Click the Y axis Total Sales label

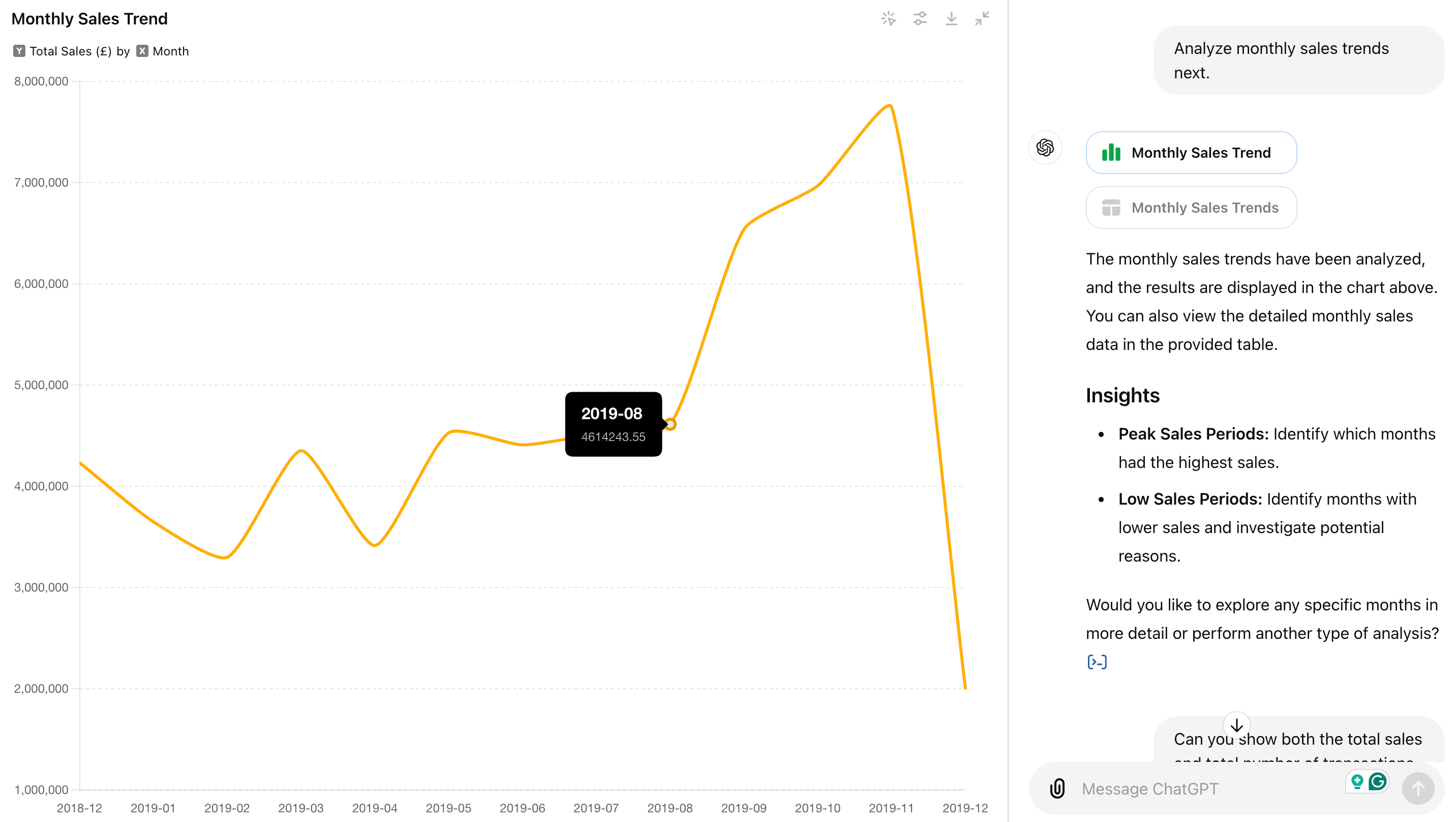click(70, 51)
